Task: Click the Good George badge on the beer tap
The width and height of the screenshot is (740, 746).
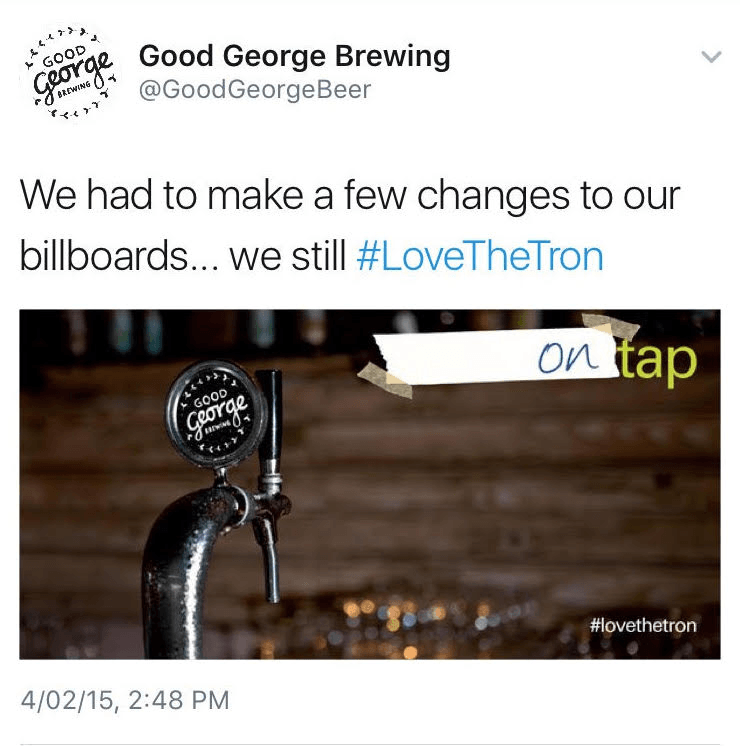Action: [216, 412]
